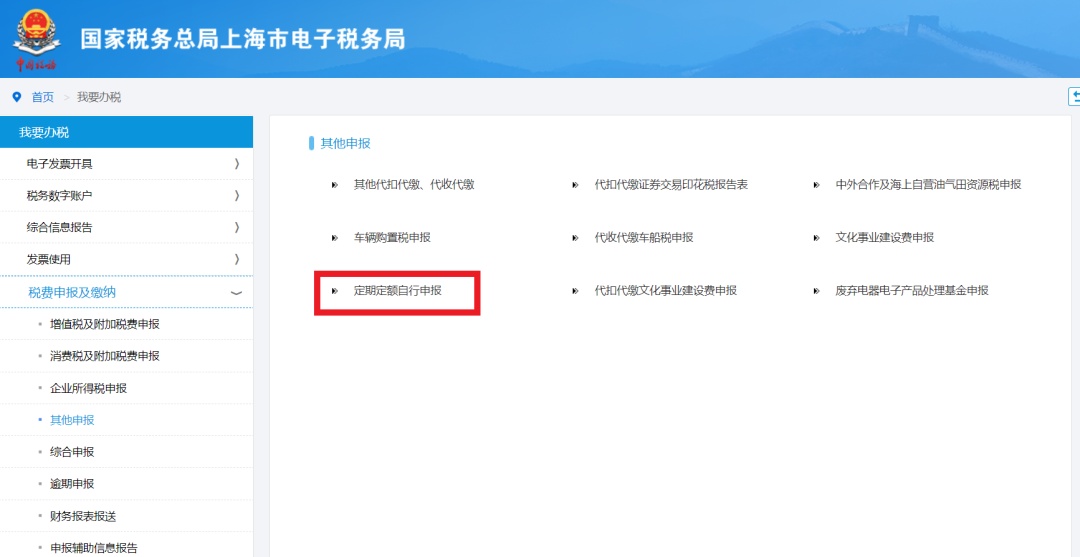Viewport: 1080px width, 557px height.
Task: Open 增值税及附加税费申报 submenu item
Action: coord(105,324)
